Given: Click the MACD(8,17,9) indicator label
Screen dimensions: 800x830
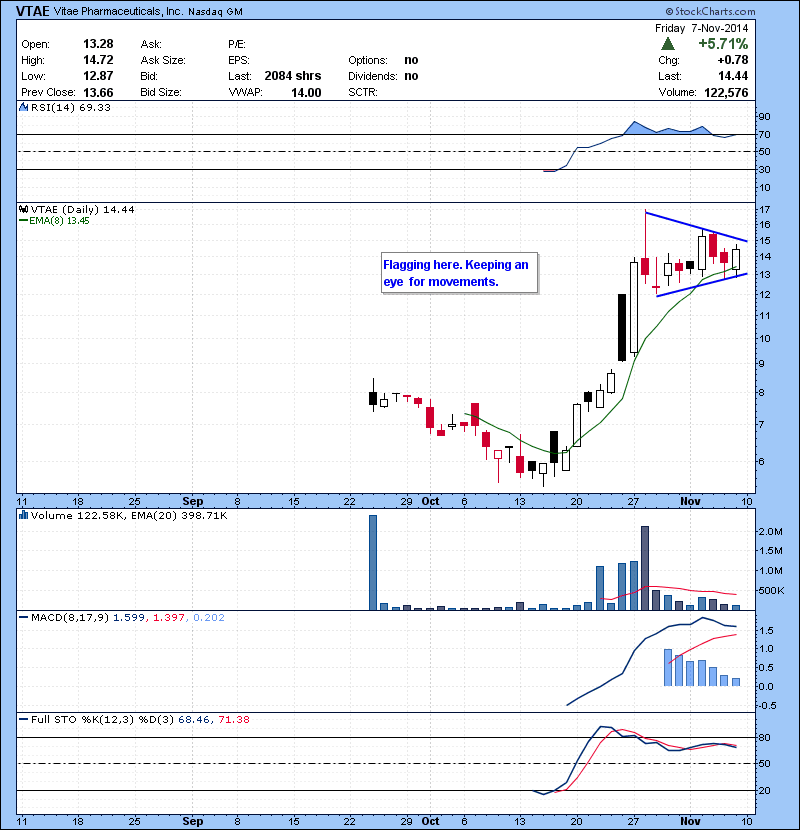Looking at the screenshot, I should pyautogui.click(x=70, y=617).
